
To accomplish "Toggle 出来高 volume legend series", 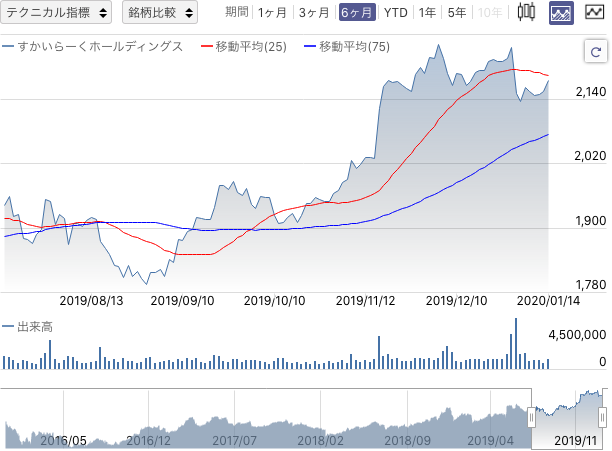I will click(27, 327).
